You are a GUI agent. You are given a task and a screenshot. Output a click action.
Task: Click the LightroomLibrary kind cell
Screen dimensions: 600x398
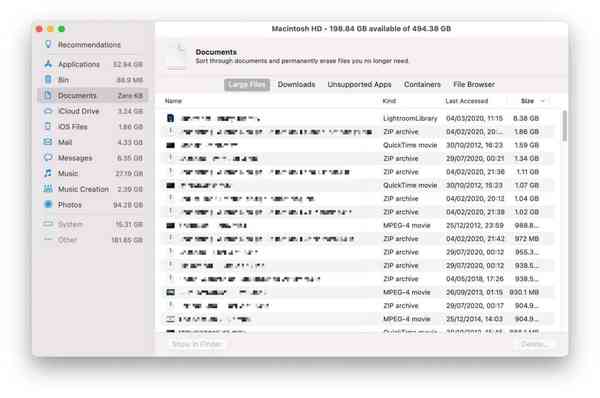(x=410, y=119)
